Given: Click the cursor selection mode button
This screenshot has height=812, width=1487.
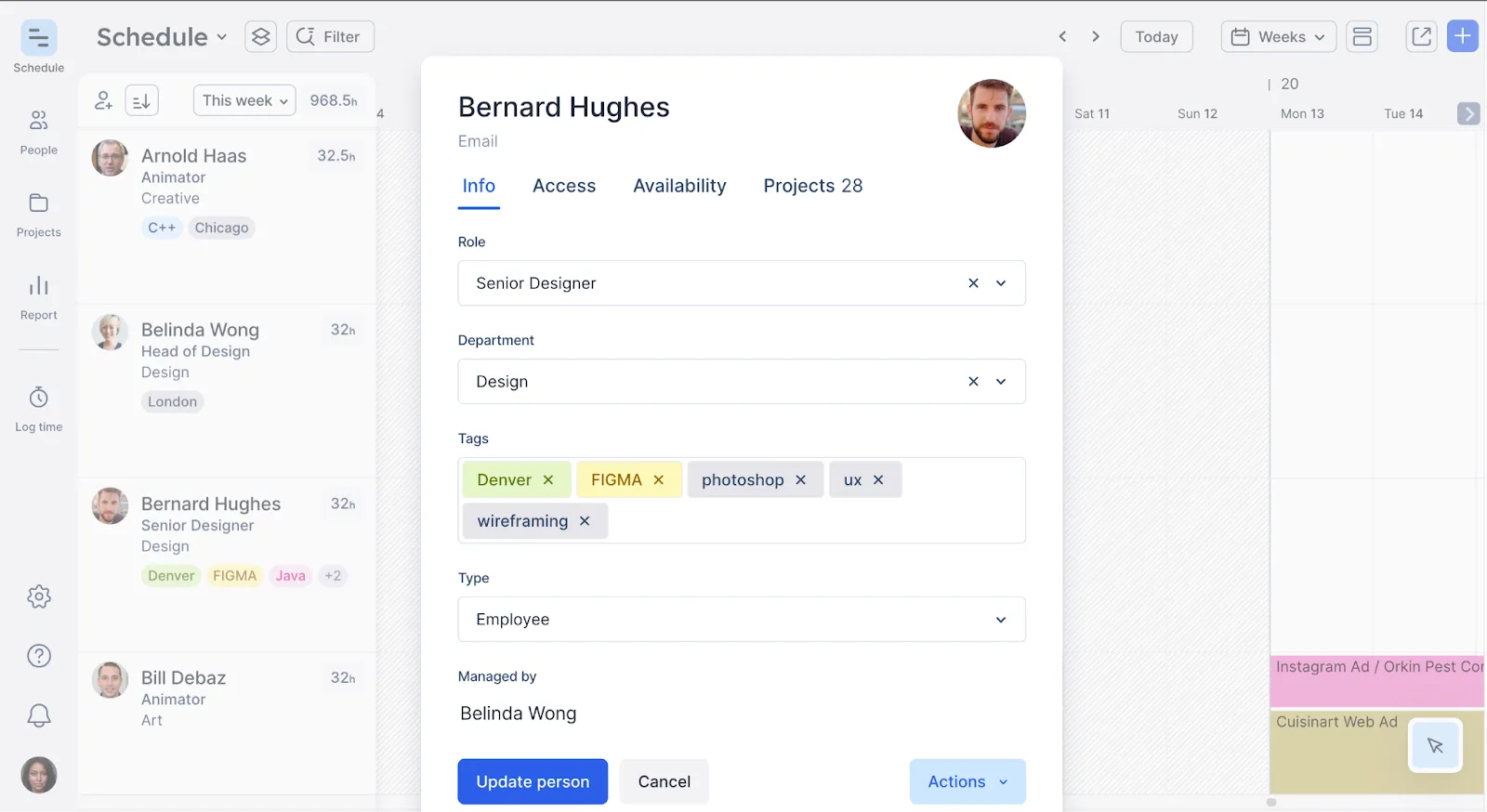Looking at the screenshot, I should coord(1435,745).
